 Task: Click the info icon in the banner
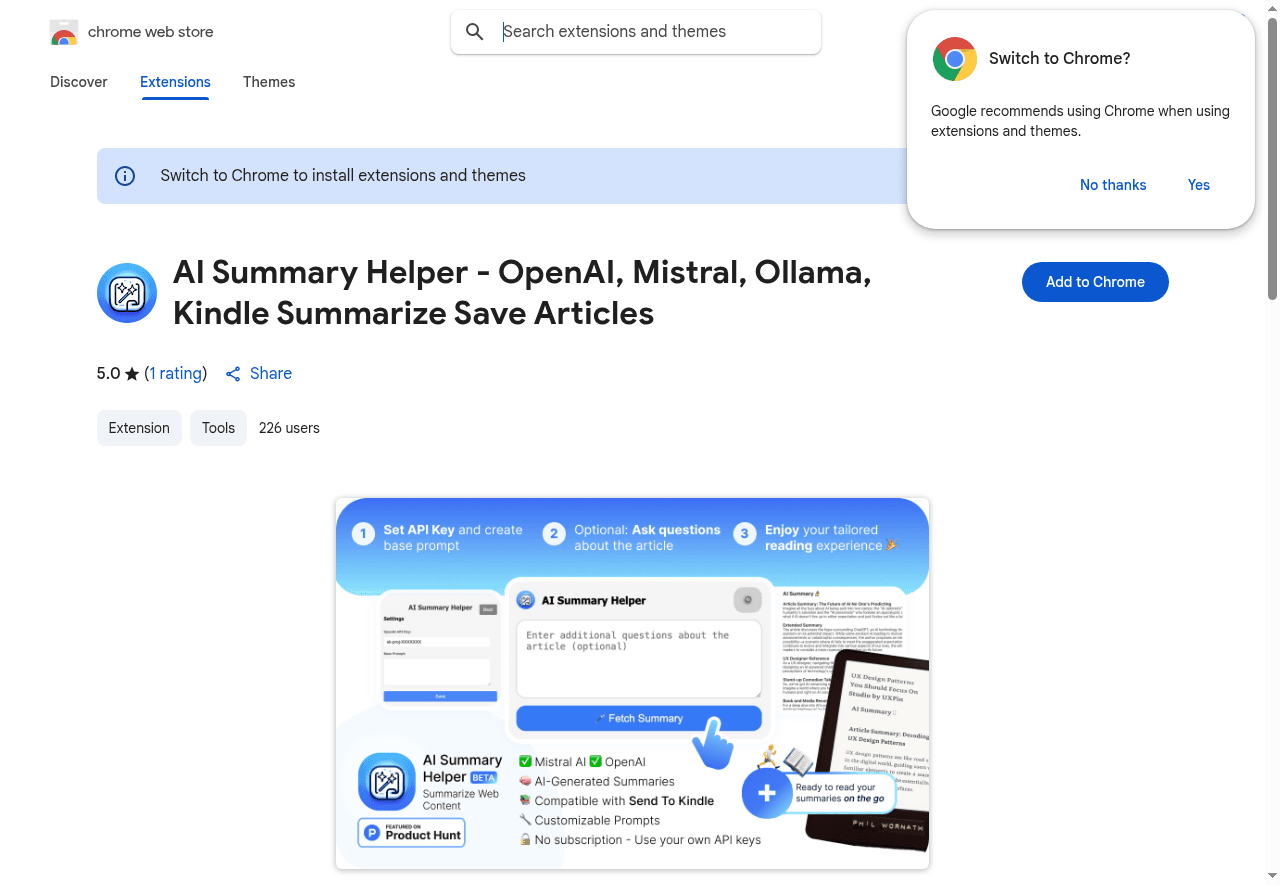point(124,175)
